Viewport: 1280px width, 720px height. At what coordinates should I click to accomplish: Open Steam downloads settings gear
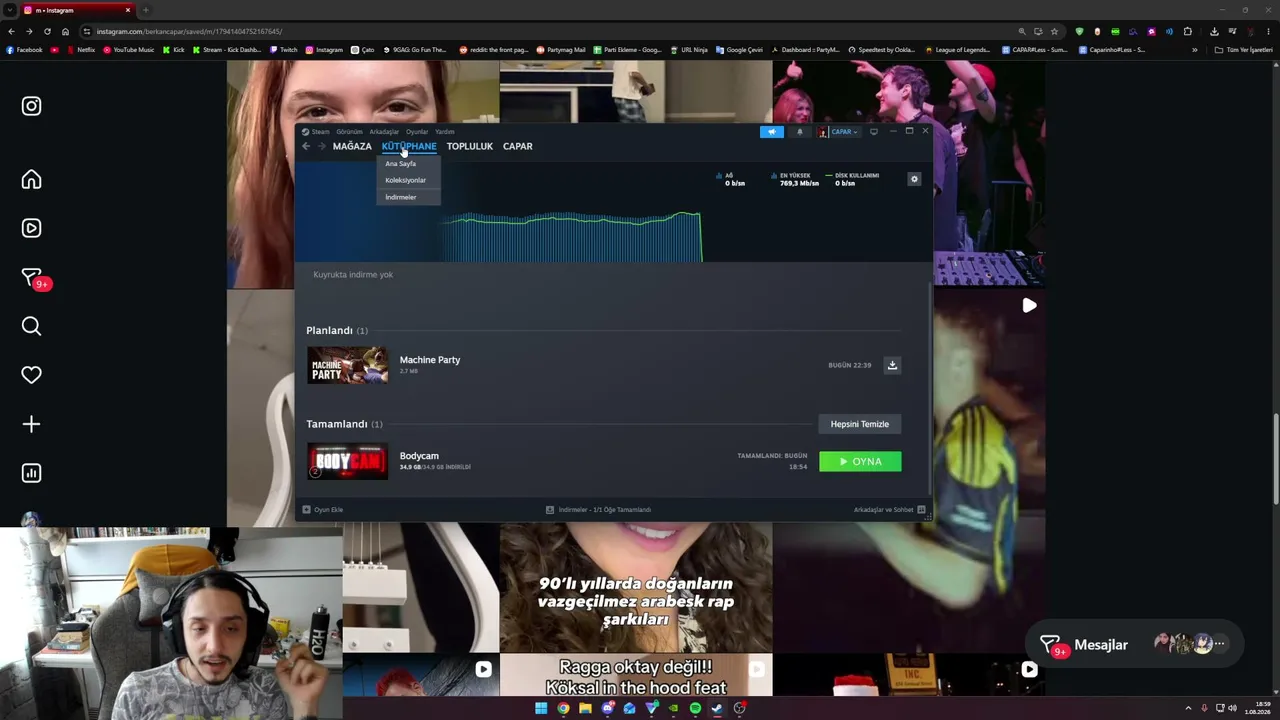tap(913, 179)
